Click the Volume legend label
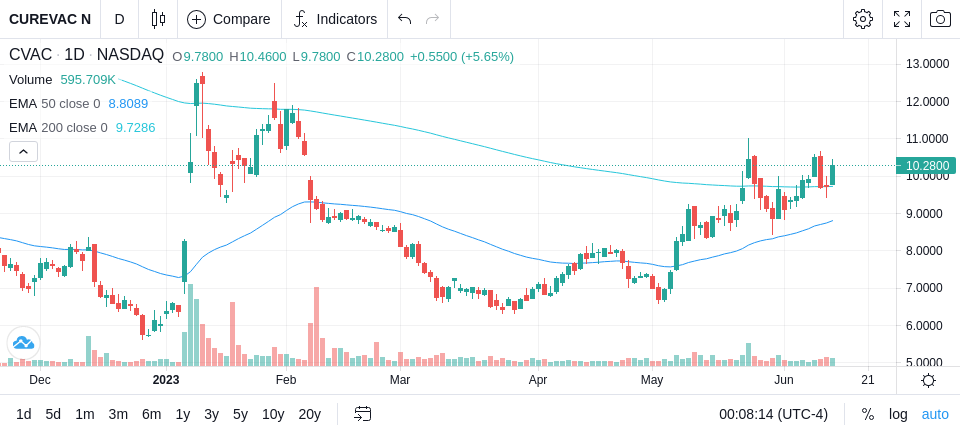960x433 pixels. click(x=31, y=80)
